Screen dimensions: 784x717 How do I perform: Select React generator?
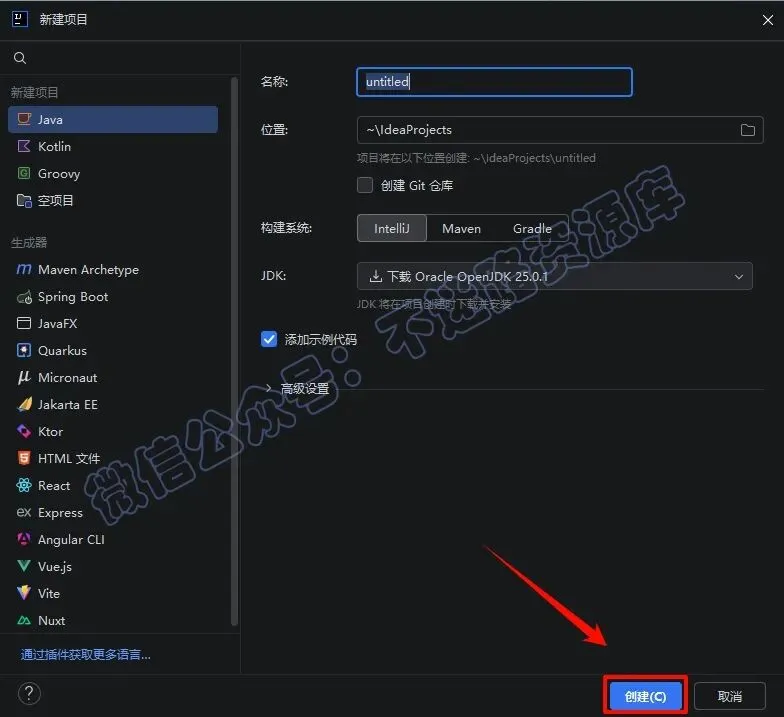tap(113, 486)
